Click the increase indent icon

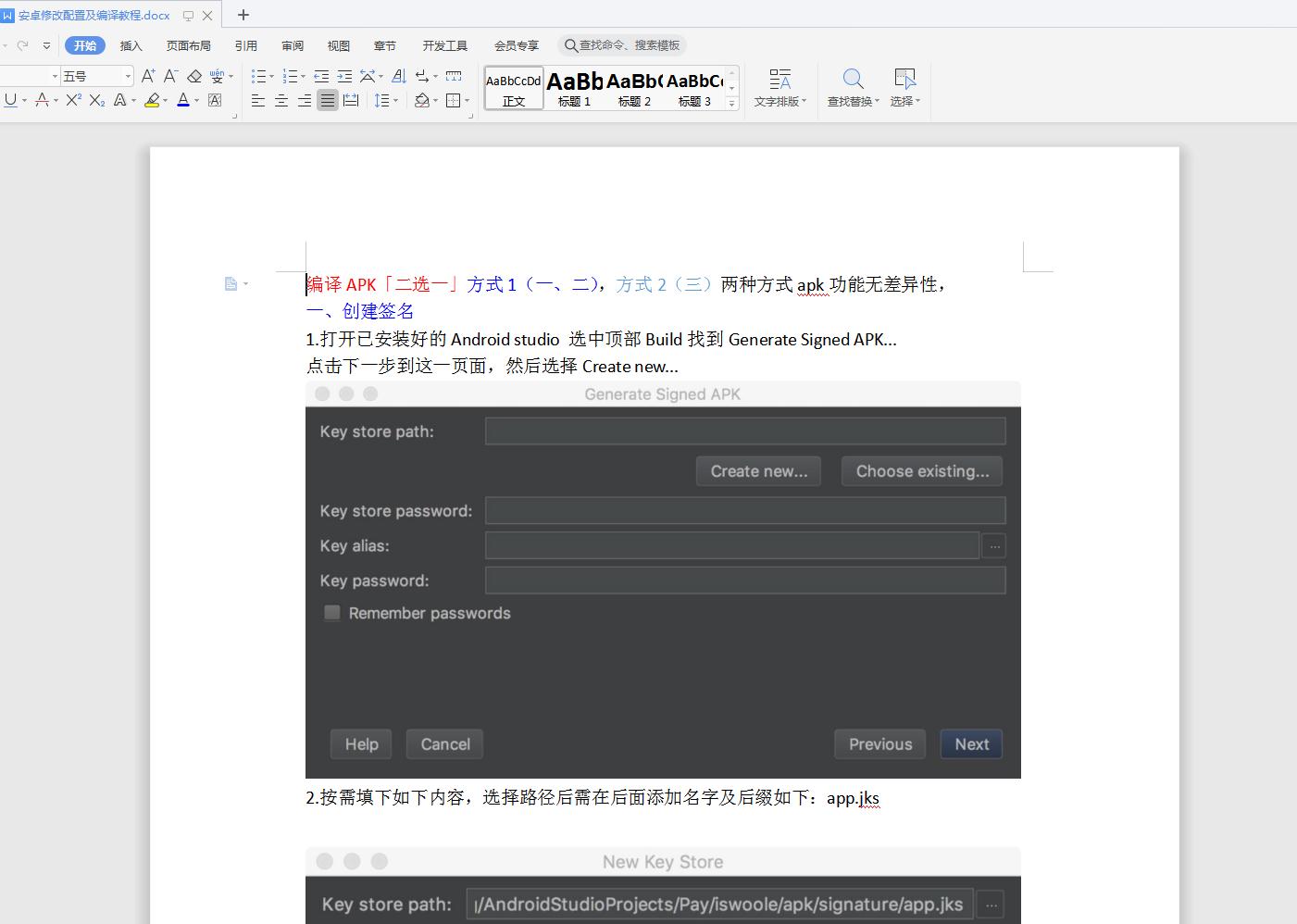point(344,76)
